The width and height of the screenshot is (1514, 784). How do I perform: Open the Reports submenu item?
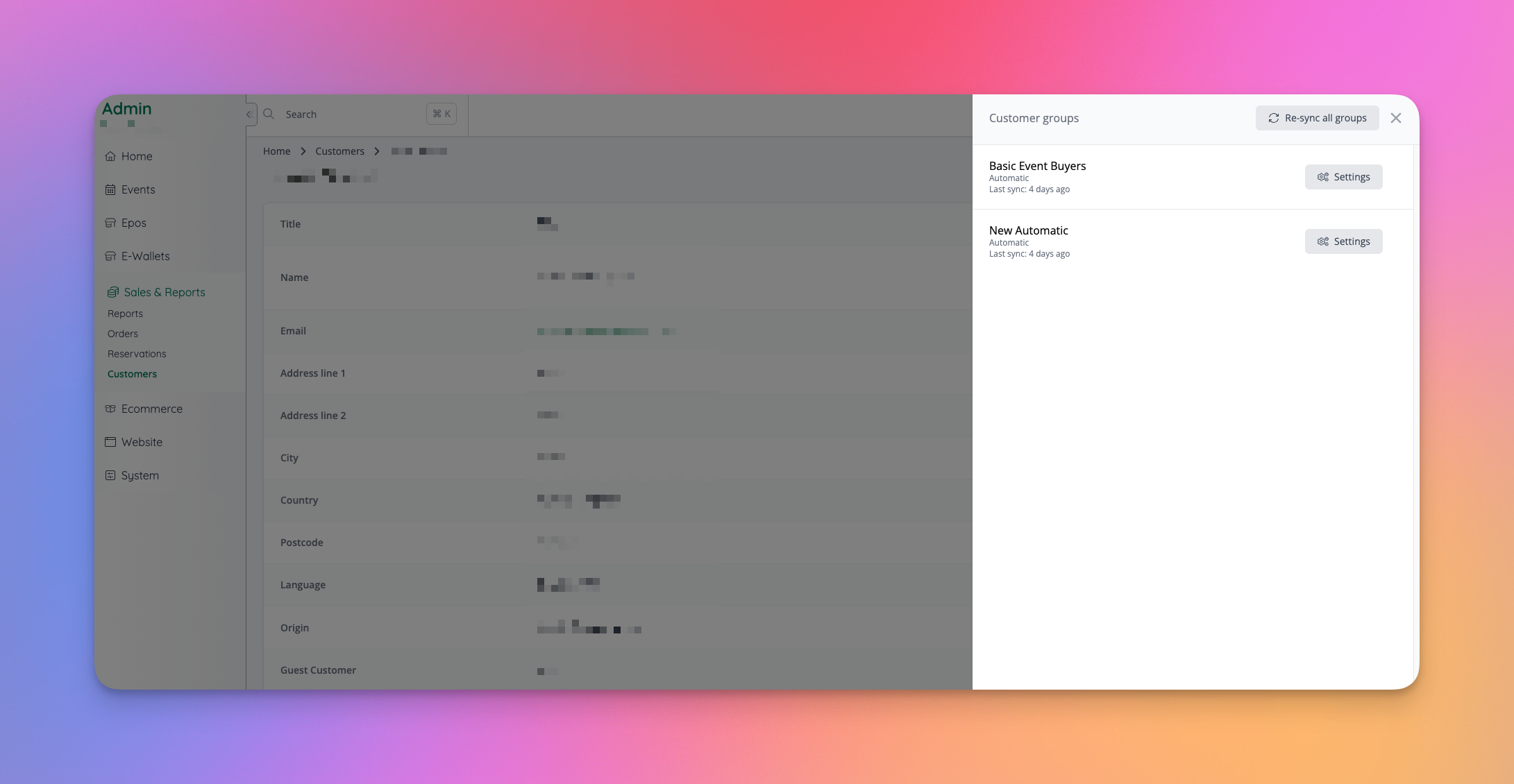125,314
